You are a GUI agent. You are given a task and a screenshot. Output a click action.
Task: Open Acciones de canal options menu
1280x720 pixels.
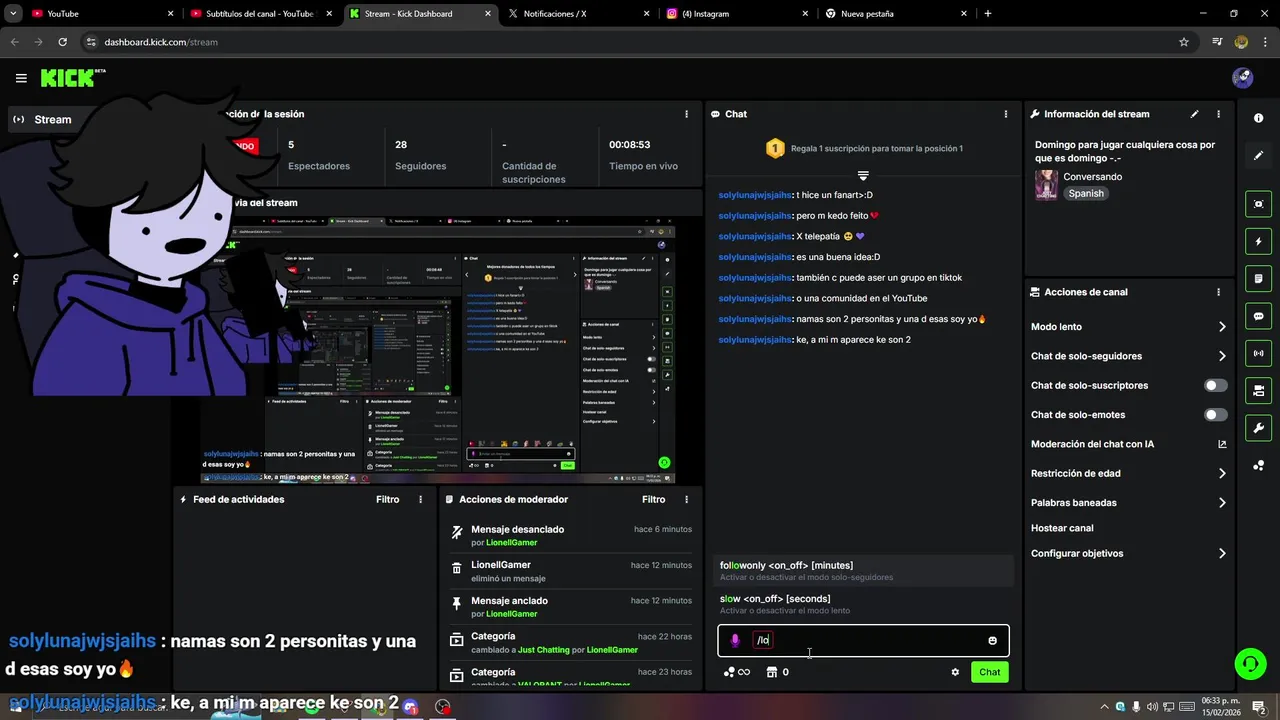click(1218, 292)
